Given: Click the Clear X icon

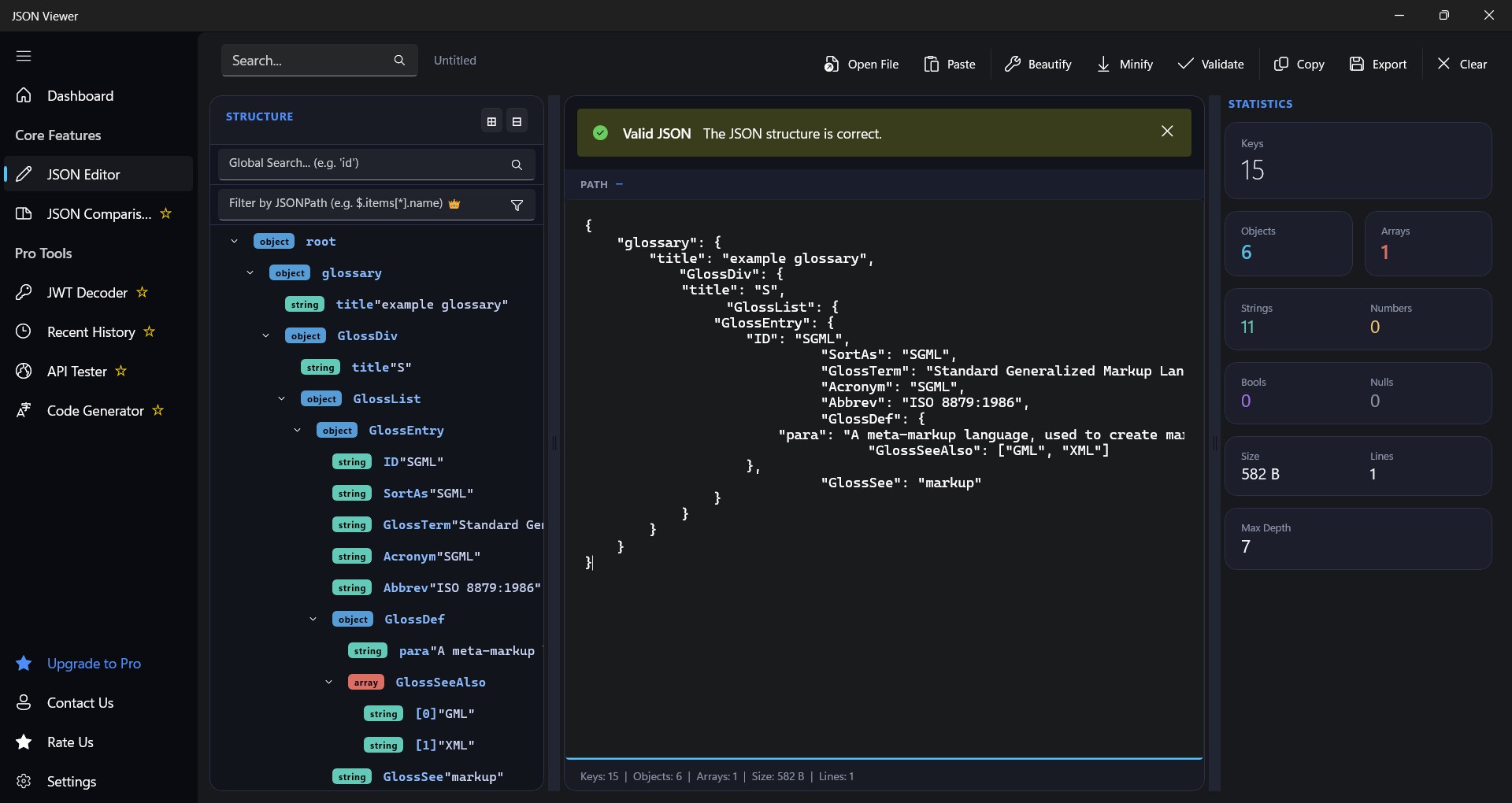Looking at the screenshot, I should tap(1443, 64).
